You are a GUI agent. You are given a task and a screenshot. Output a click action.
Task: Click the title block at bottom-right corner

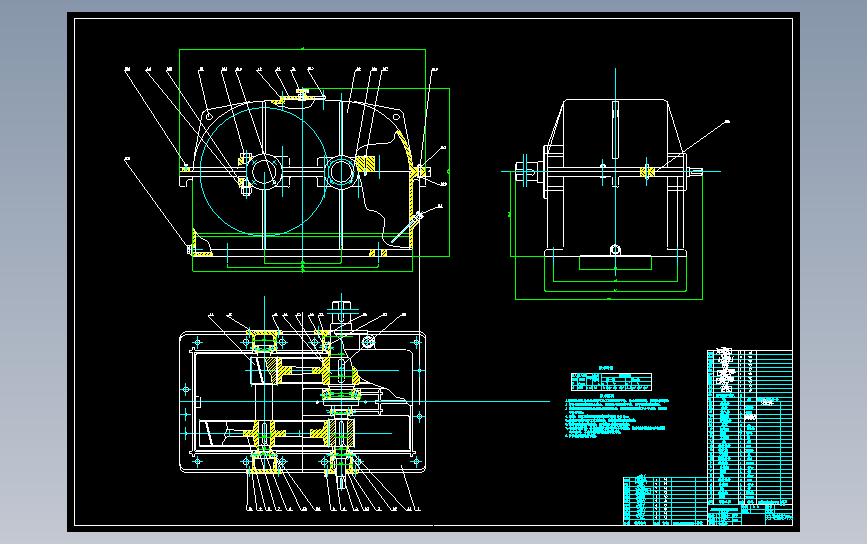[x=750, y=514]
